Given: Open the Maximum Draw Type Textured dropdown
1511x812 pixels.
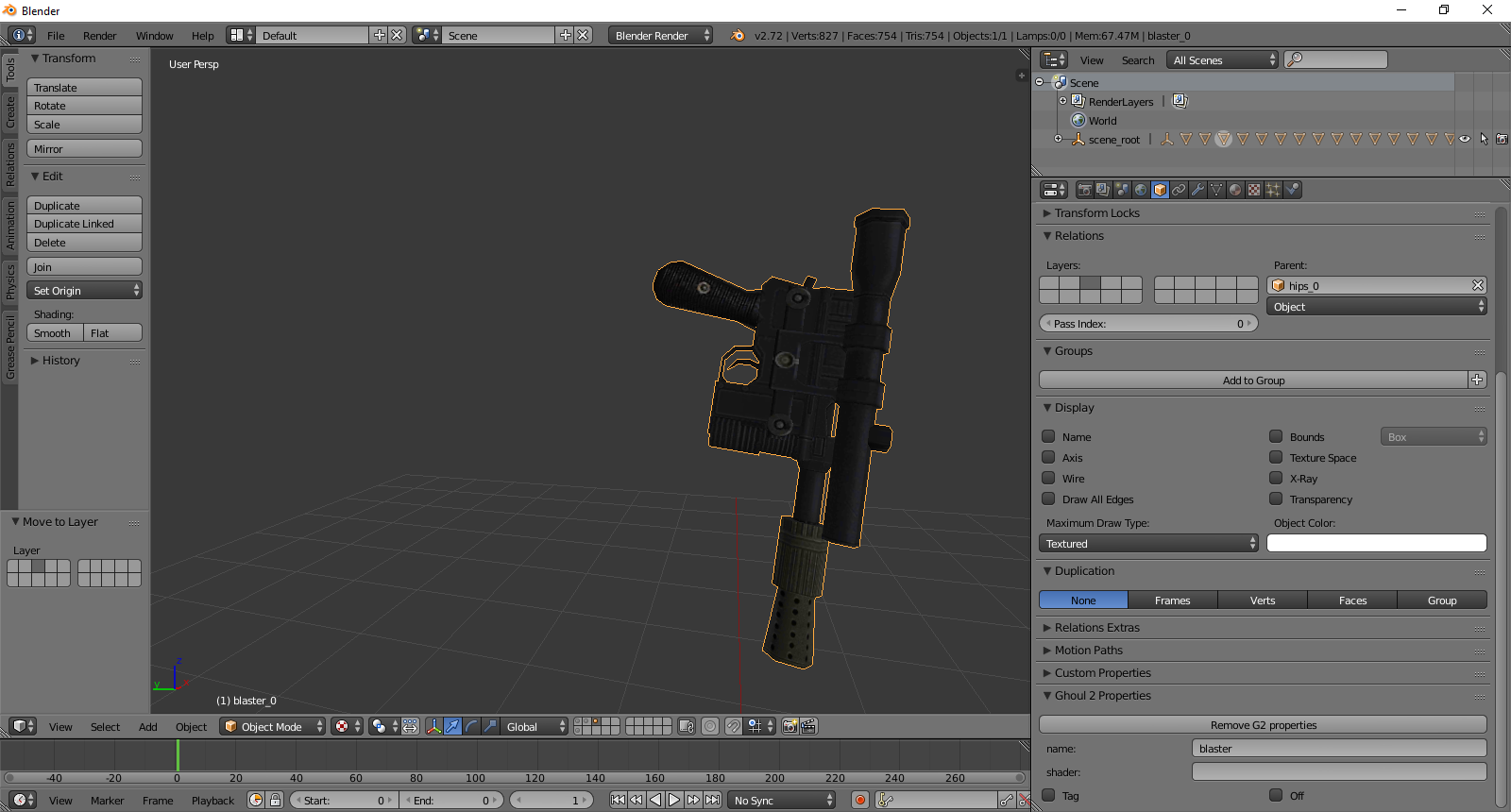Looking at the screenshot, I should 1148,543.
